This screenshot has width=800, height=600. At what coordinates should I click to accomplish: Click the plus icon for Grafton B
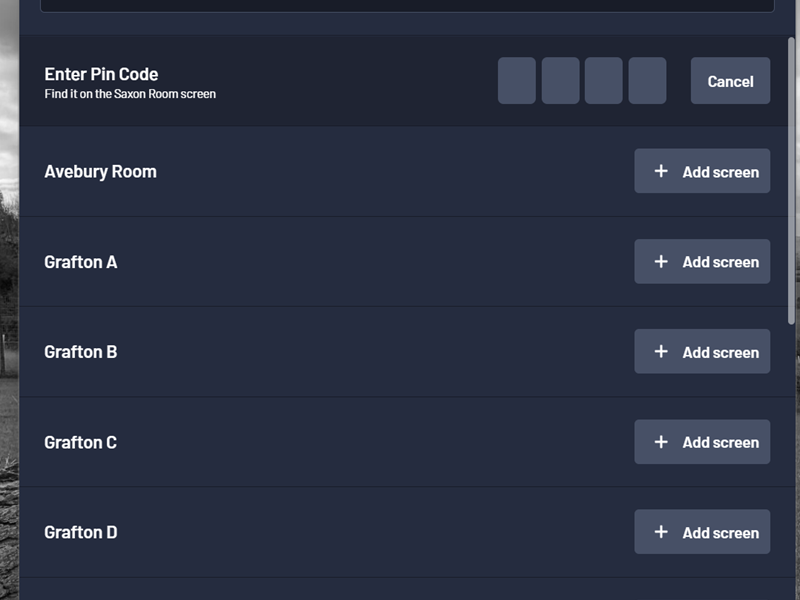pyautogui.click(x=661, y=351)
